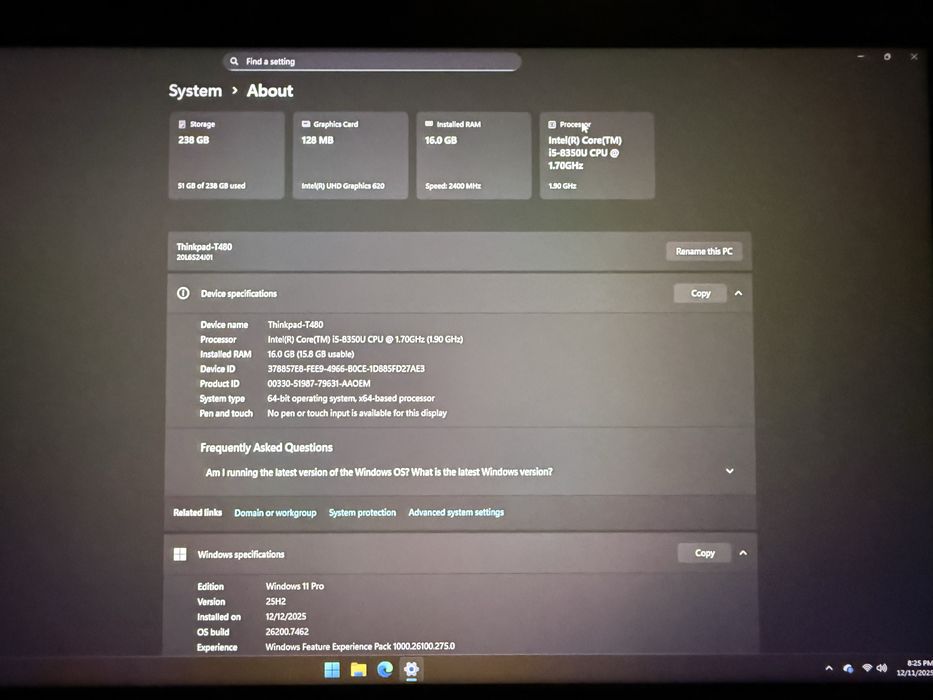Open Domain or workgroup link
This screenshot has width=933, height=700.
[x=275, y=512]
